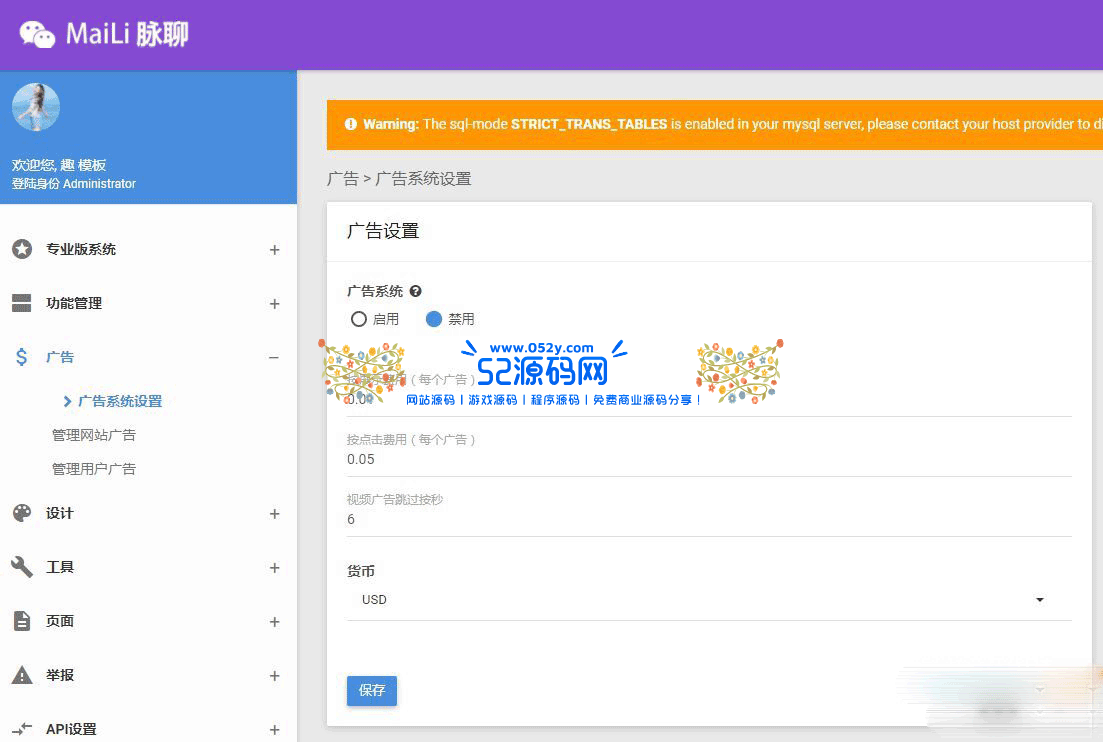Click the warning triangle icon for 举报
1103x742 pixels.
(x=22, y=675)
